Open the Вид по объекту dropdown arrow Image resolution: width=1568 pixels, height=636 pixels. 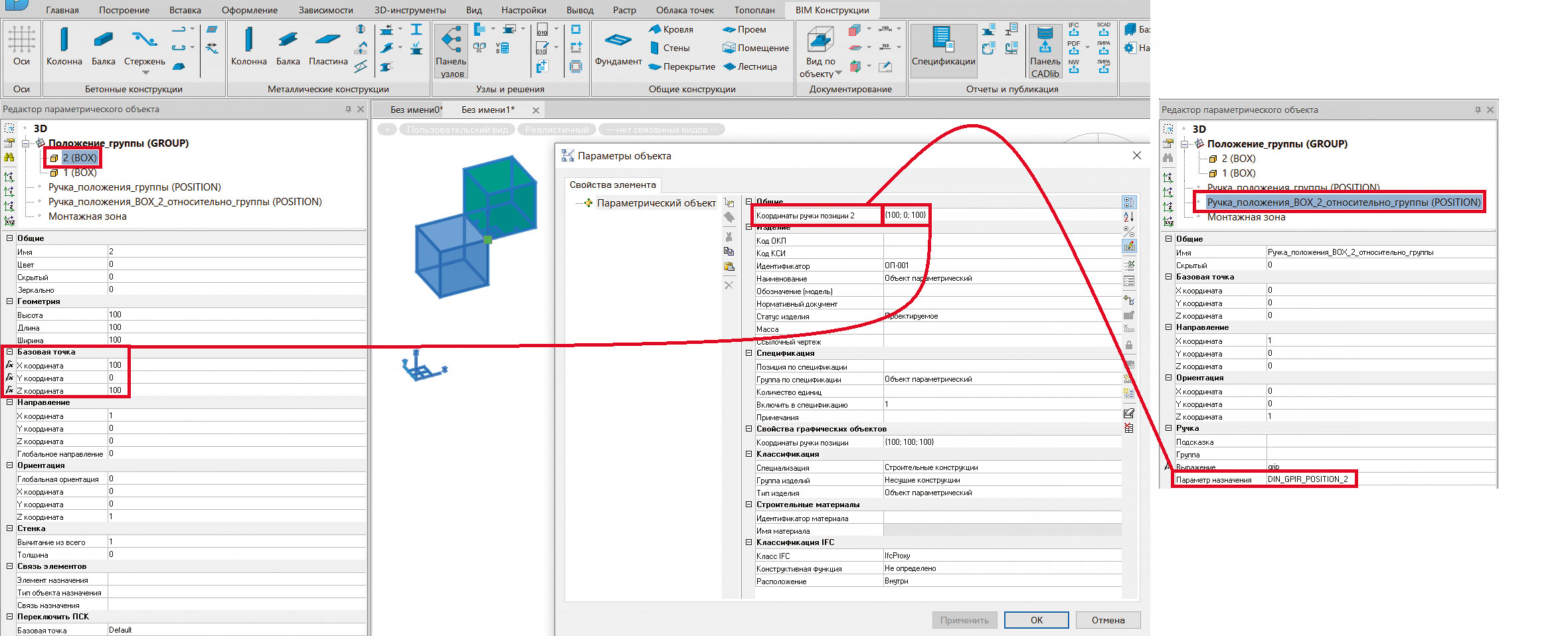[838, 73]
